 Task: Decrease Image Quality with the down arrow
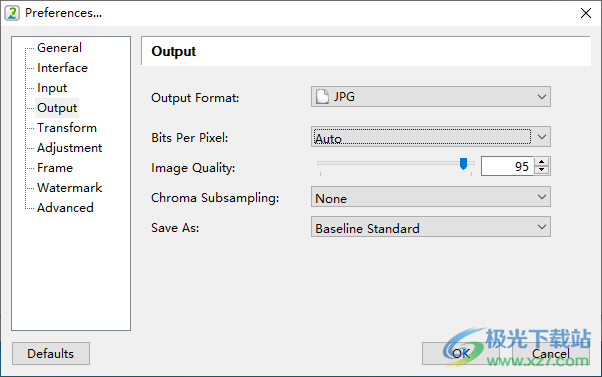pyautogui.click(x=542, y=170)
